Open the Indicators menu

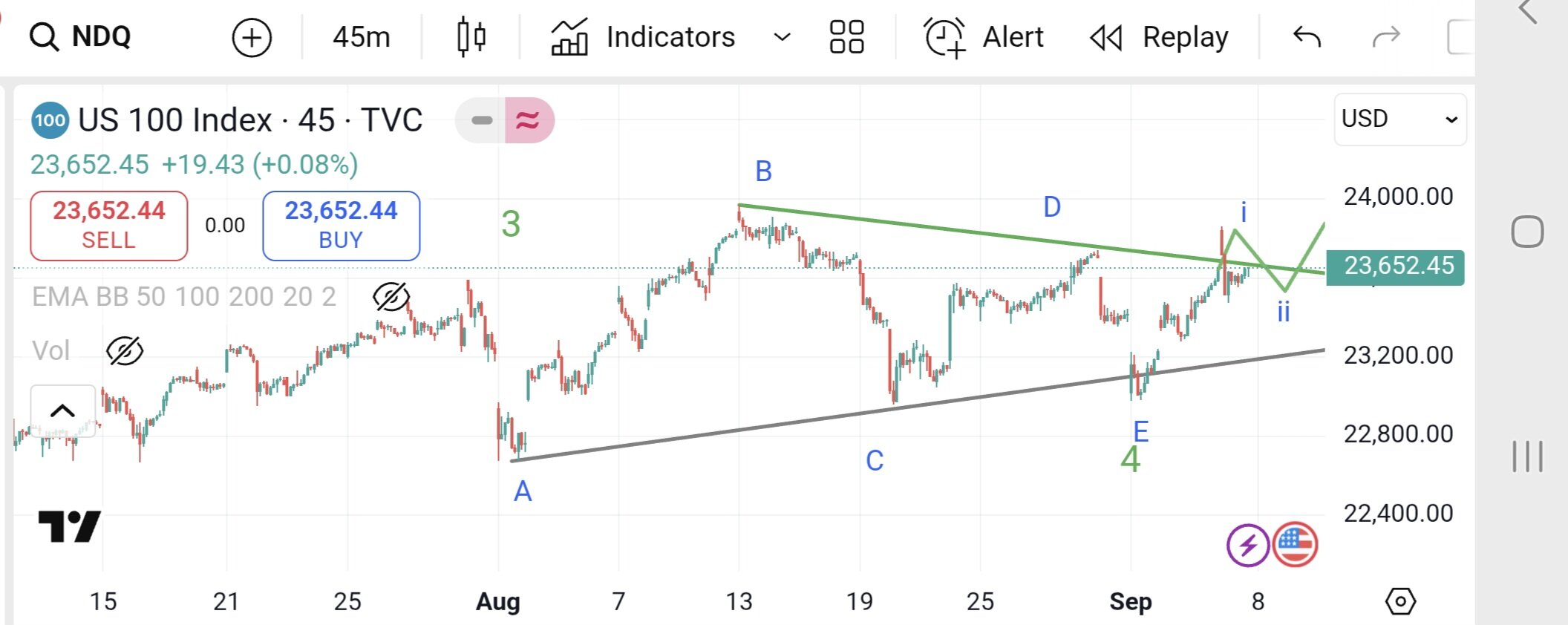pyautogui.click(x=643, y=36)
